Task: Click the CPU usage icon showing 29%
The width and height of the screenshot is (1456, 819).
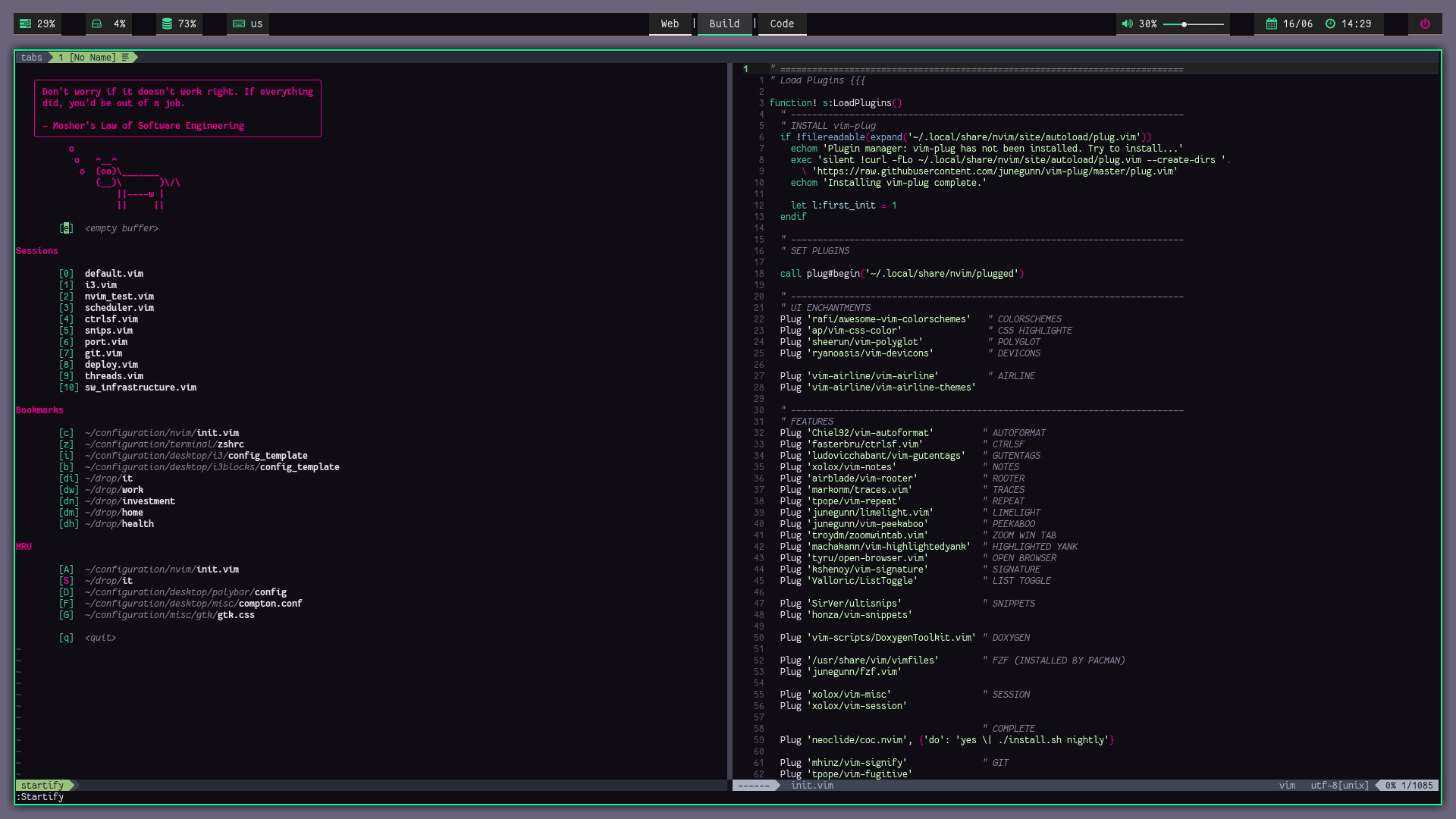Action: 25,24
